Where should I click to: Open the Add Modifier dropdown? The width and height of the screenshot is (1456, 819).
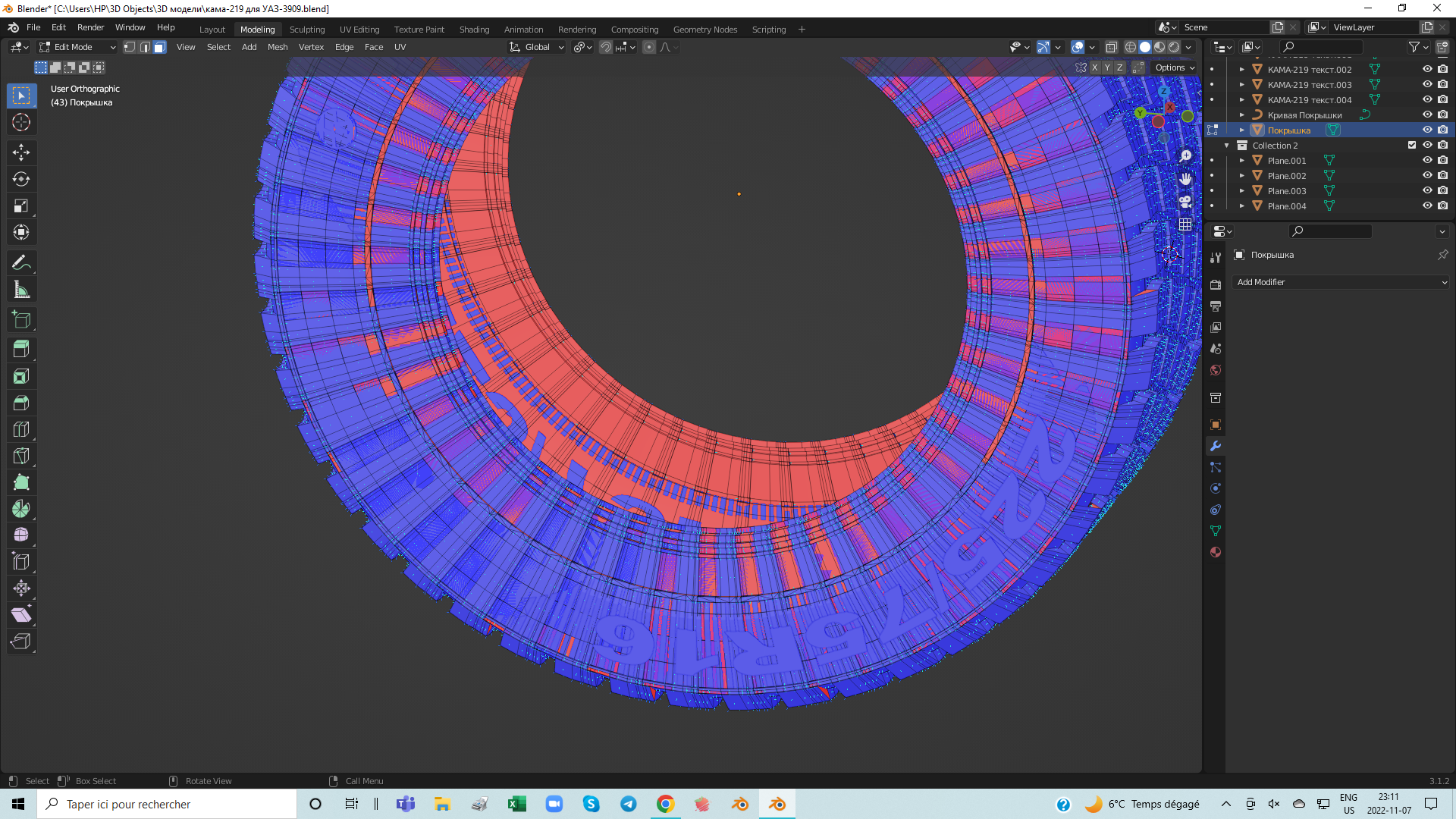[x=1341, y=282]
